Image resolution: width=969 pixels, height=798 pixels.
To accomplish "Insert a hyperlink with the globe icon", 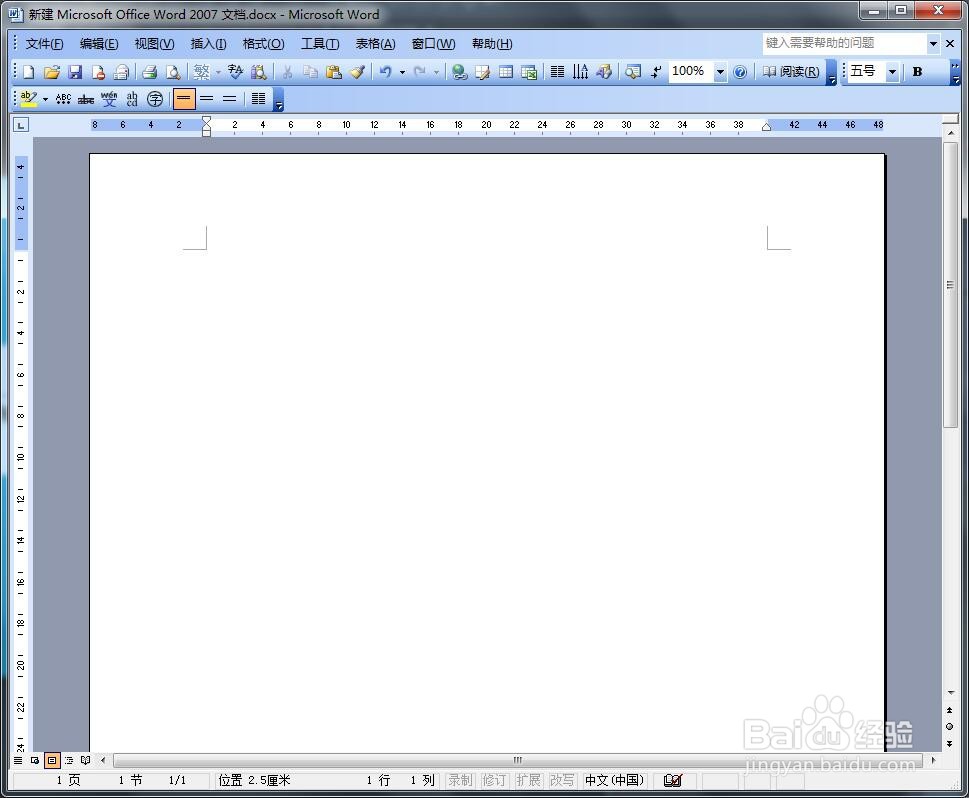I will [459, 72].
